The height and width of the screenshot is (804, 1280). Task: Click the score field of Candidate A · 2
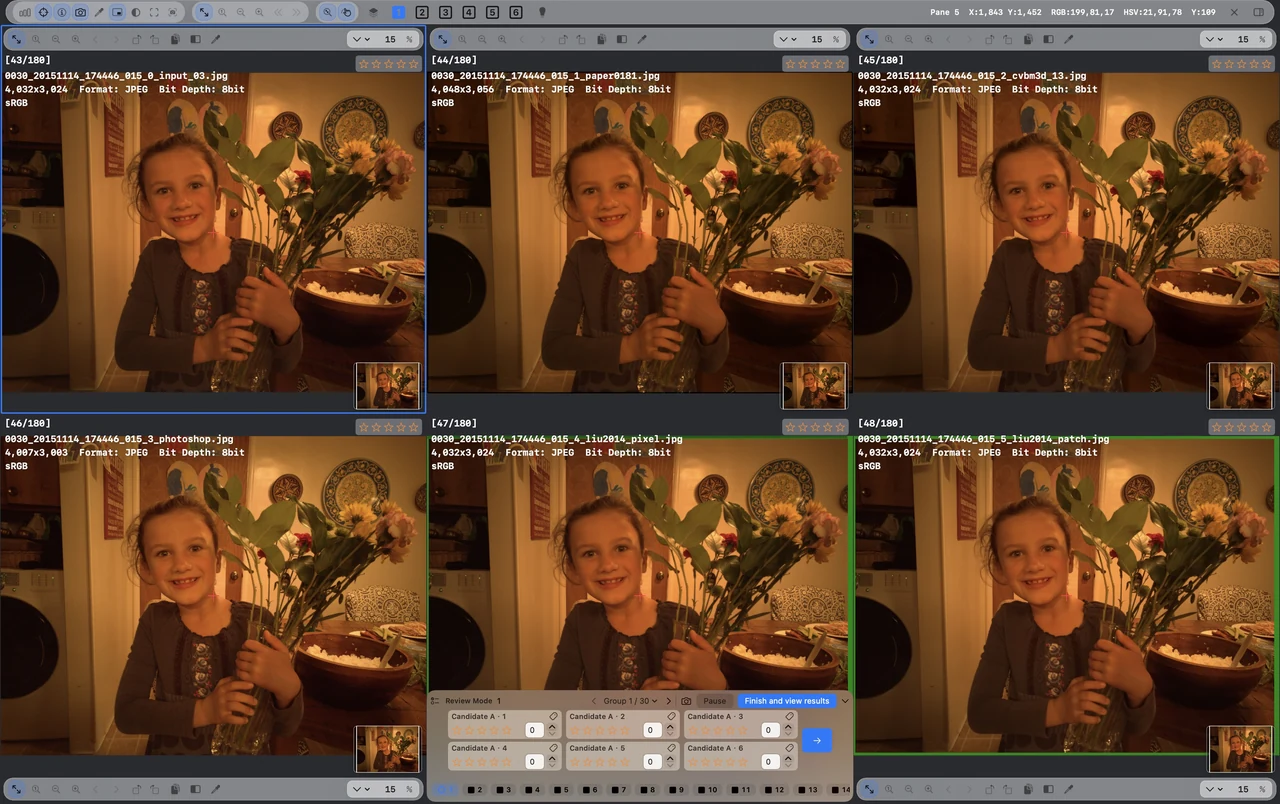[652, 730]
